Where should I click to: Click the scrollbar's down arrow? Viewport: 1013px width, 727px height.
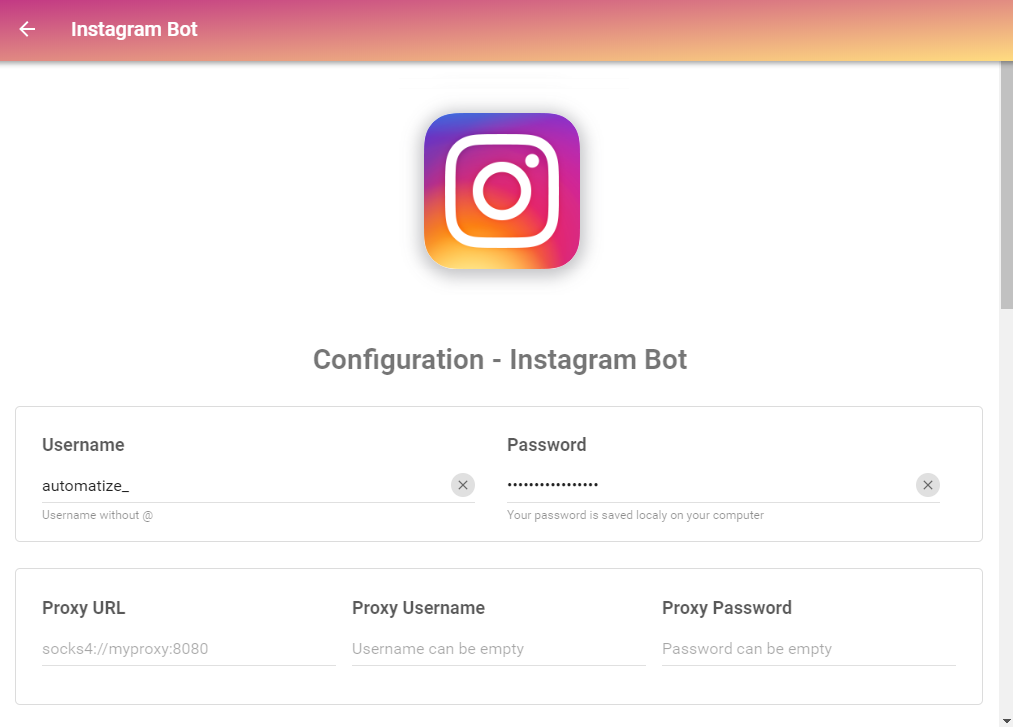[x=1005, y=719]
